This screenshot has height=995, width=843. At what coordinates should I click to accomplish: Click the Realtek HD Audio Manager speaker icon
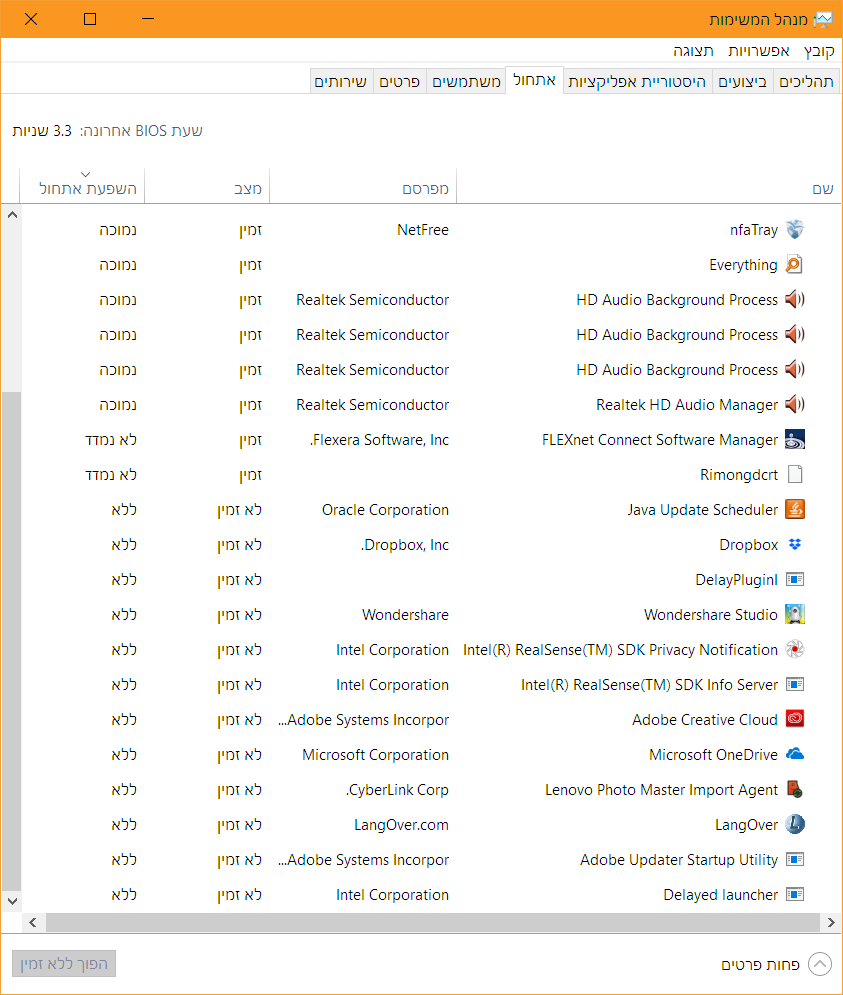pyautogui.click(x=795, y=404)
